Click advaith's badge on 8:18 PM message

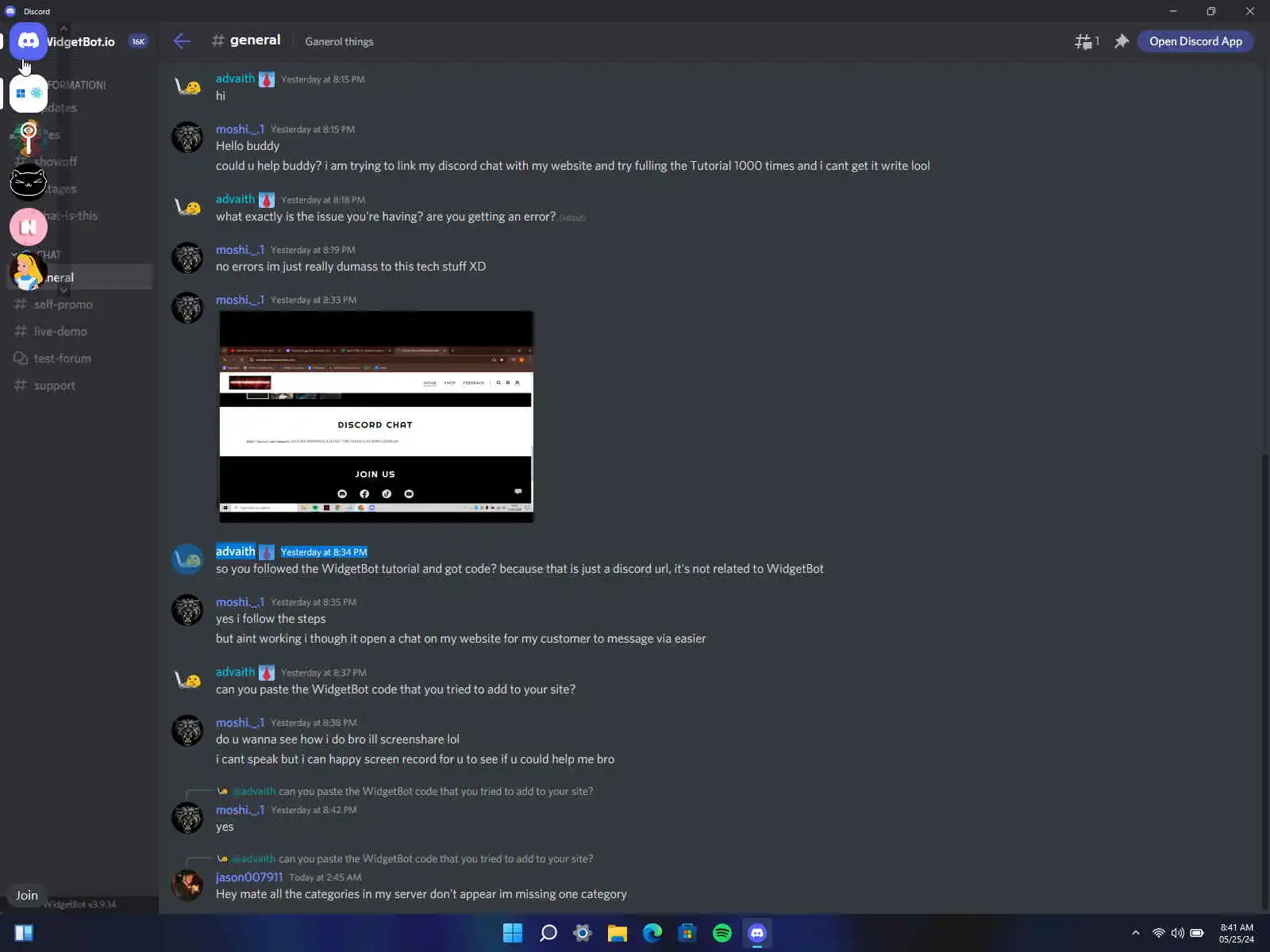[267, 200]
